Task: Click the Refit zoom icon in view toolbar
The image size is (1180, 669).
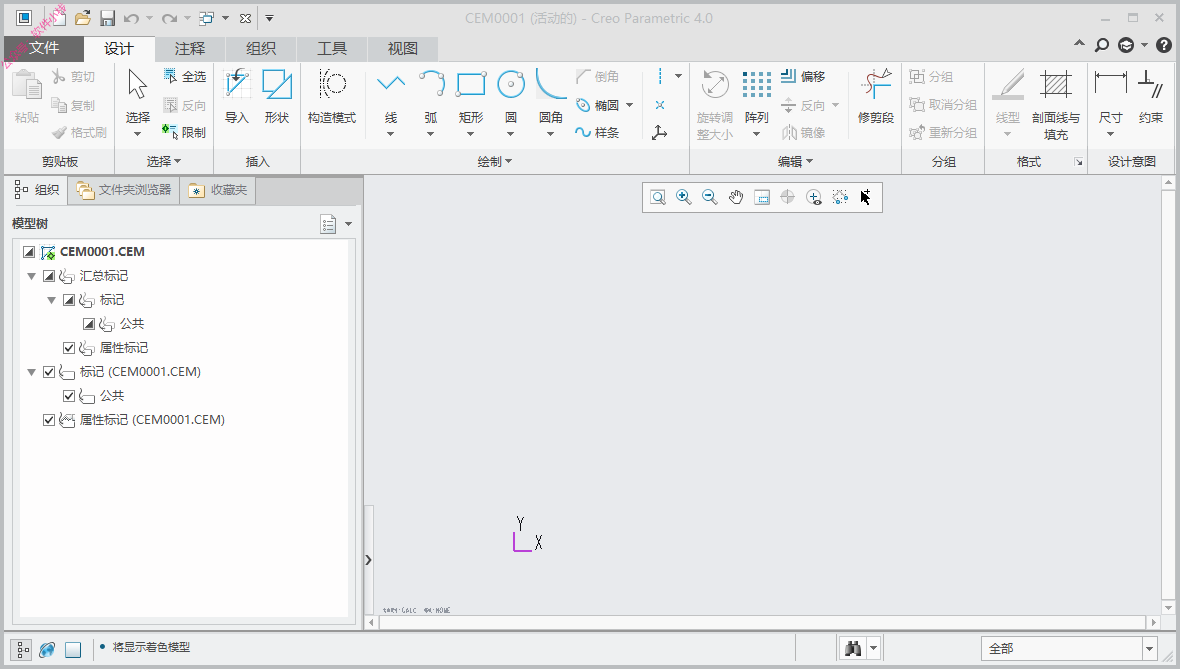Action: pos(658,197)
